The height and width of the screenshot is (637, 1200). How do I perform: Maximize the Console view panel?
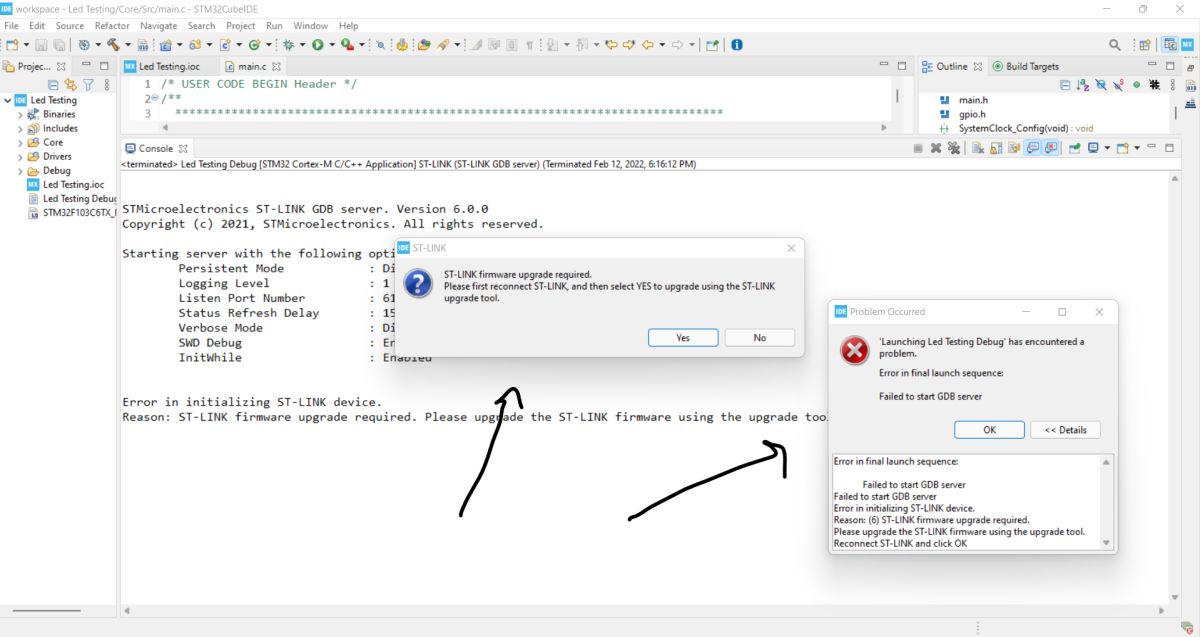coord(1169,148)
